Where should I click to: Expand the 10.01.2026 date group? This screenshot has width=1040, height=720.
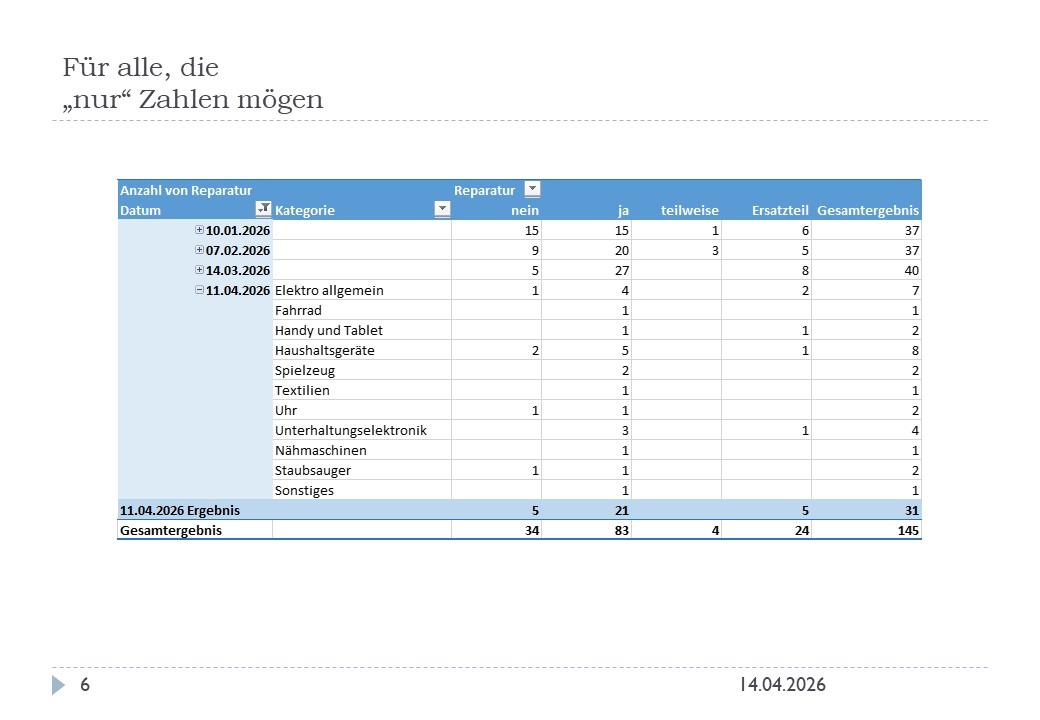199,230
